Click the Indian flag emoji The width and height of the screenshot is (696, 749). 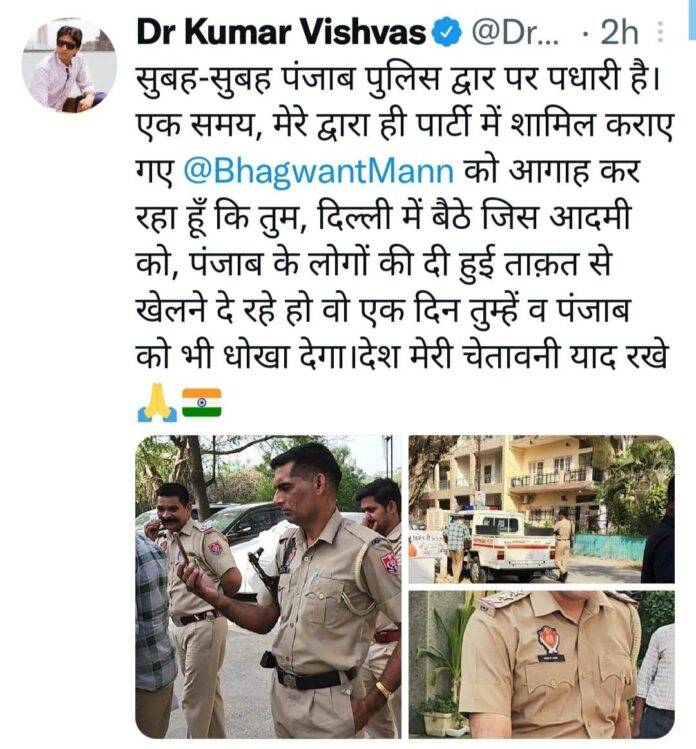tap(202, 403)
